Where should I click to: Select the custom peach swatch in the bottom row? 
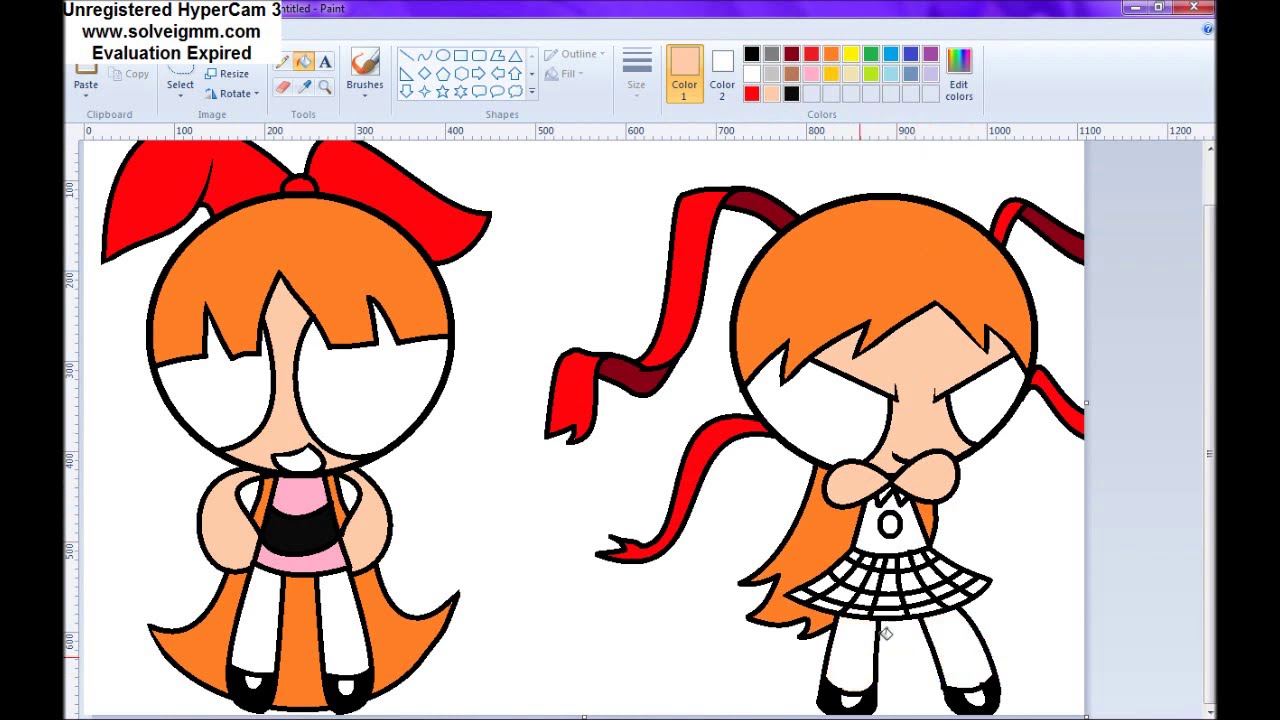(x=772, y=94)
